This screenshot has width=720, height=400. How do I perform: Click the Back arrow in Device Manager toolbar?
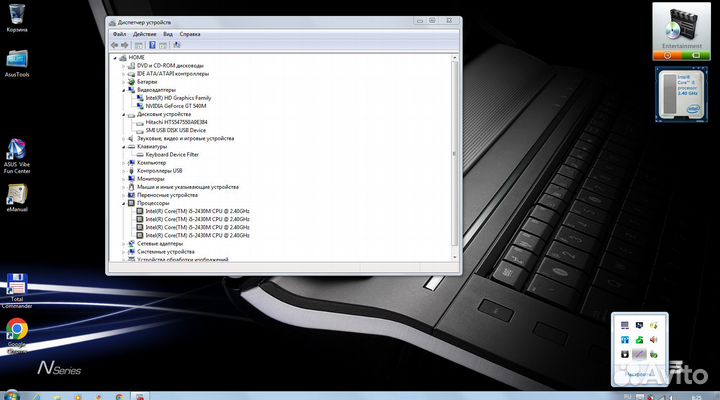tap(114, 45)
